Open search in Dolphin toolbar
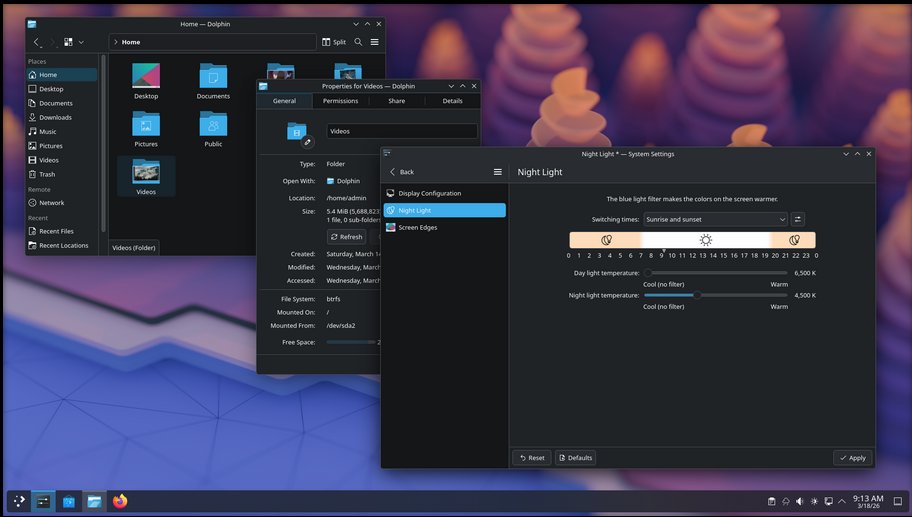This screenshot has width=912, height=517. click(x=358, y=42)
